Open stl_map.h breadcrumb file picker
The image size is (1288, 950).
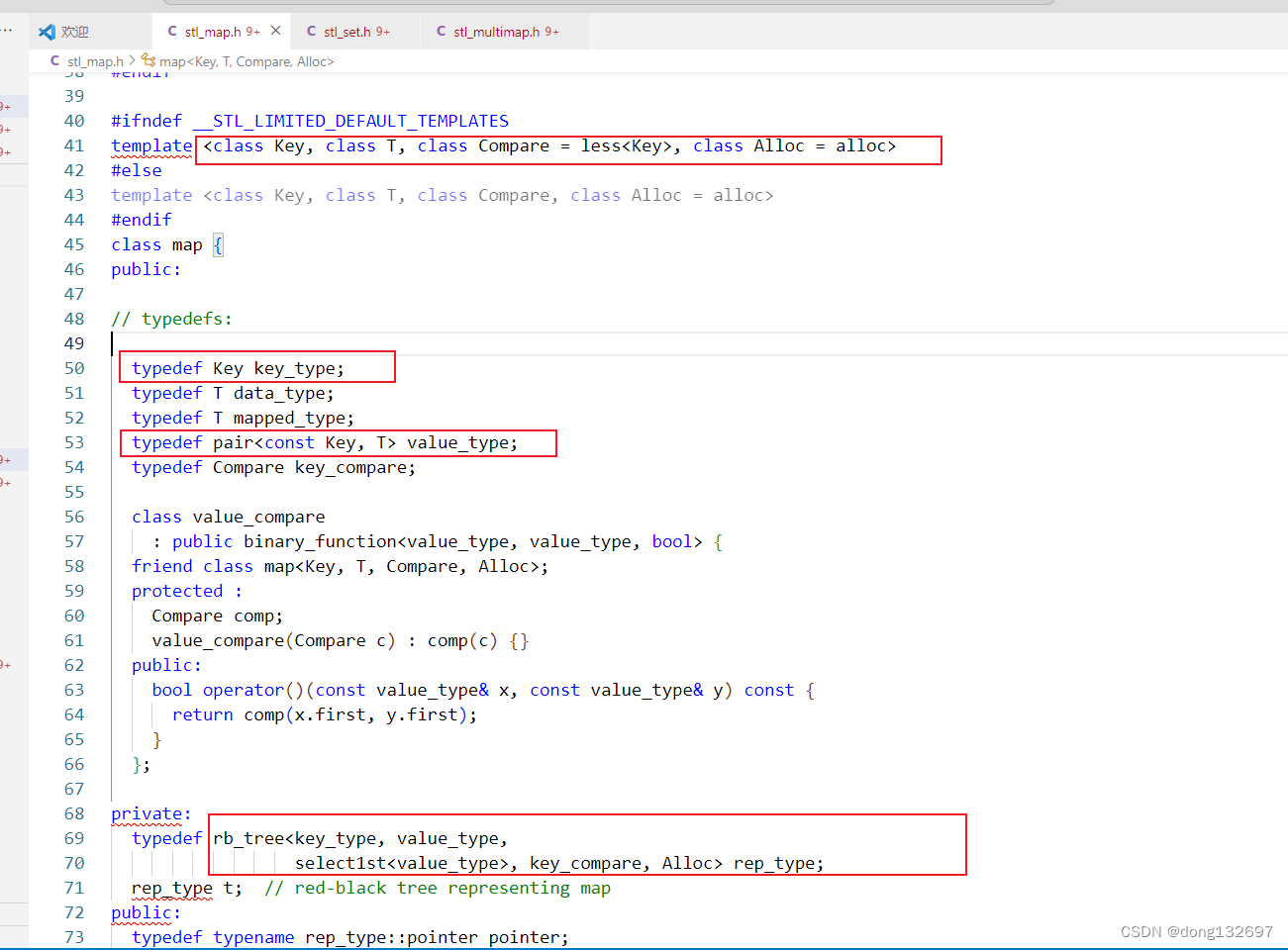coord(95,61)
